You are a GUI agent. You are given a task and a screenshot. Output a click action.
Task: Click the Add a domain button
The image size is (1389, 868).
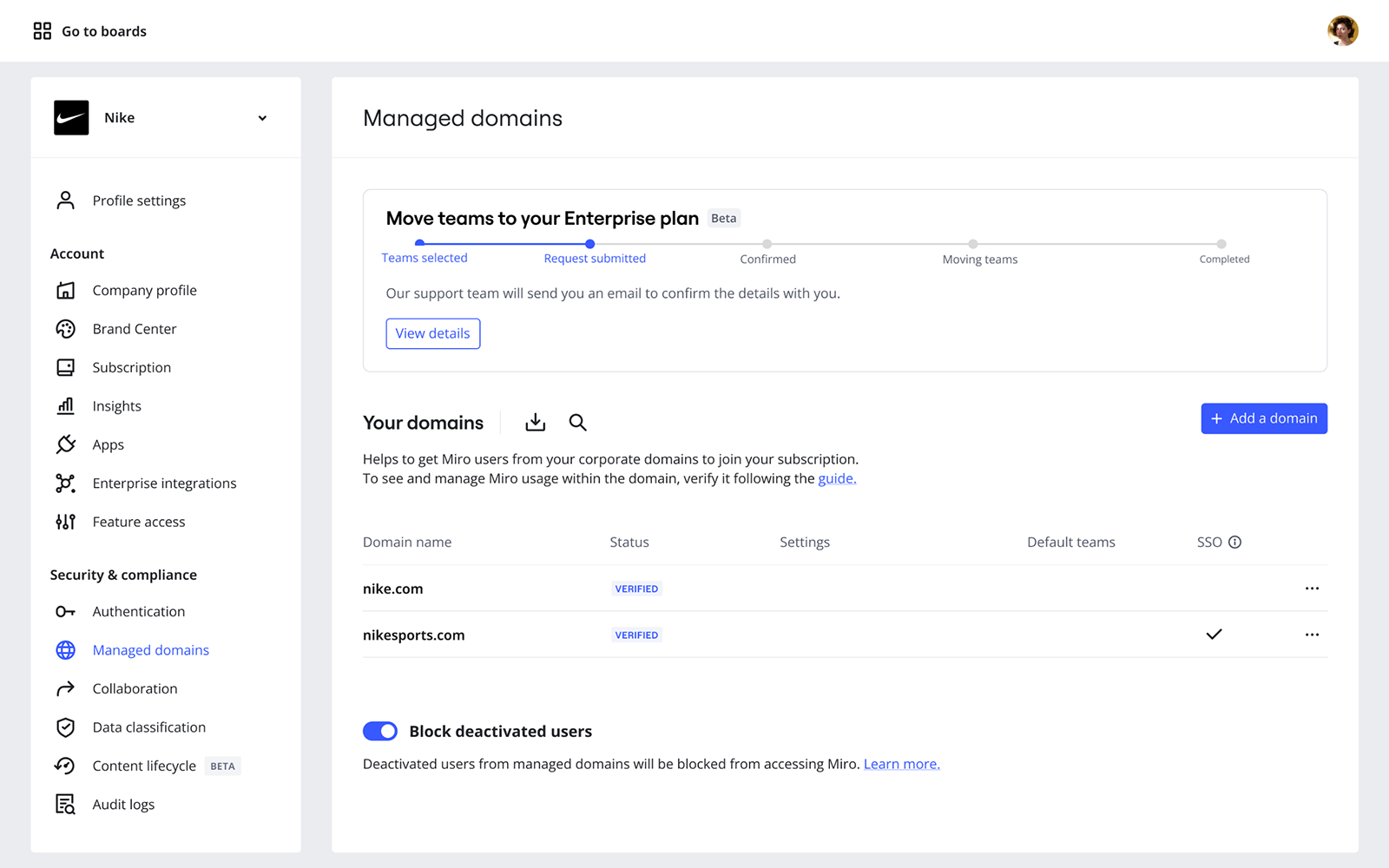click(1263, 418)
